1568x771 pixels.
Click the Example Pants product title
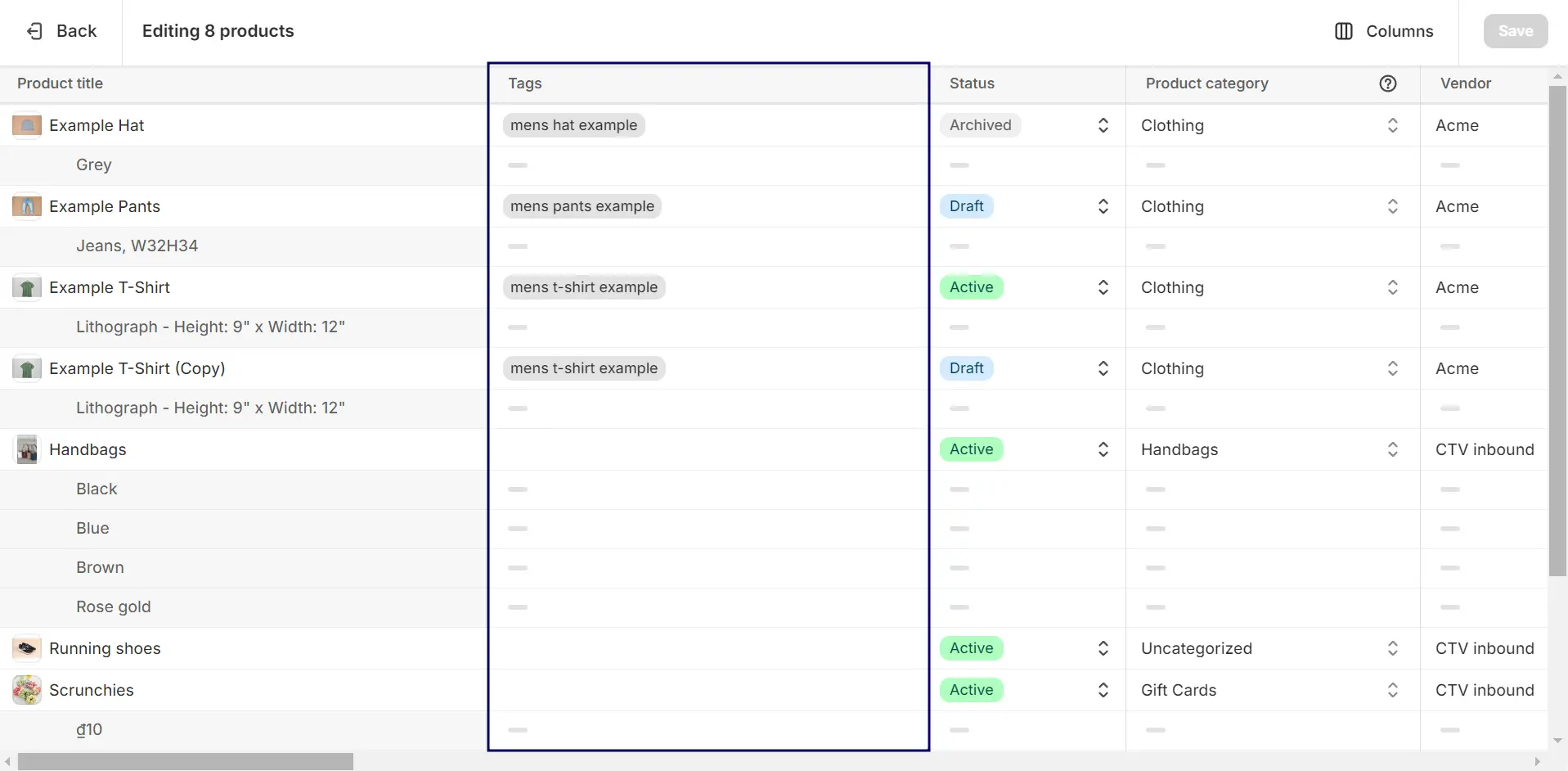click(105, 206)
